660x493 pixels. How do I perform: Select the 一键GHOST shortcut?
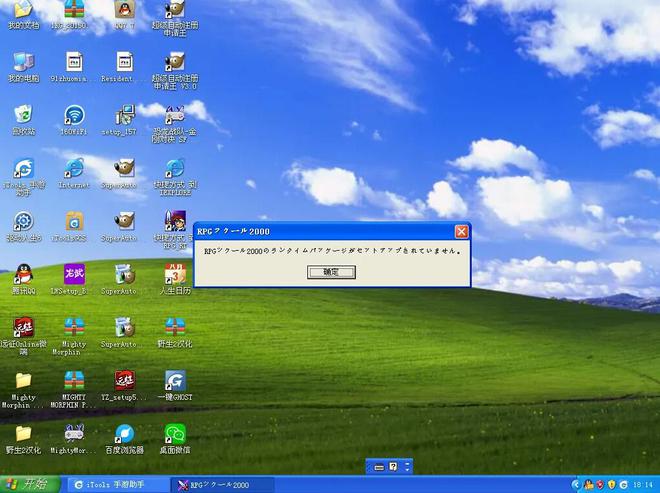click(175, 386)
